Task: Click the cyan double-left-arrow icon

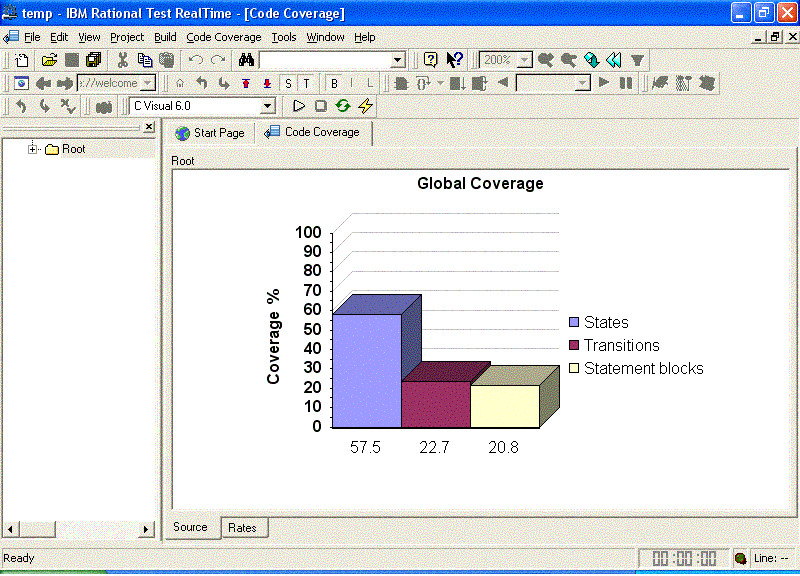Action: 614,60
